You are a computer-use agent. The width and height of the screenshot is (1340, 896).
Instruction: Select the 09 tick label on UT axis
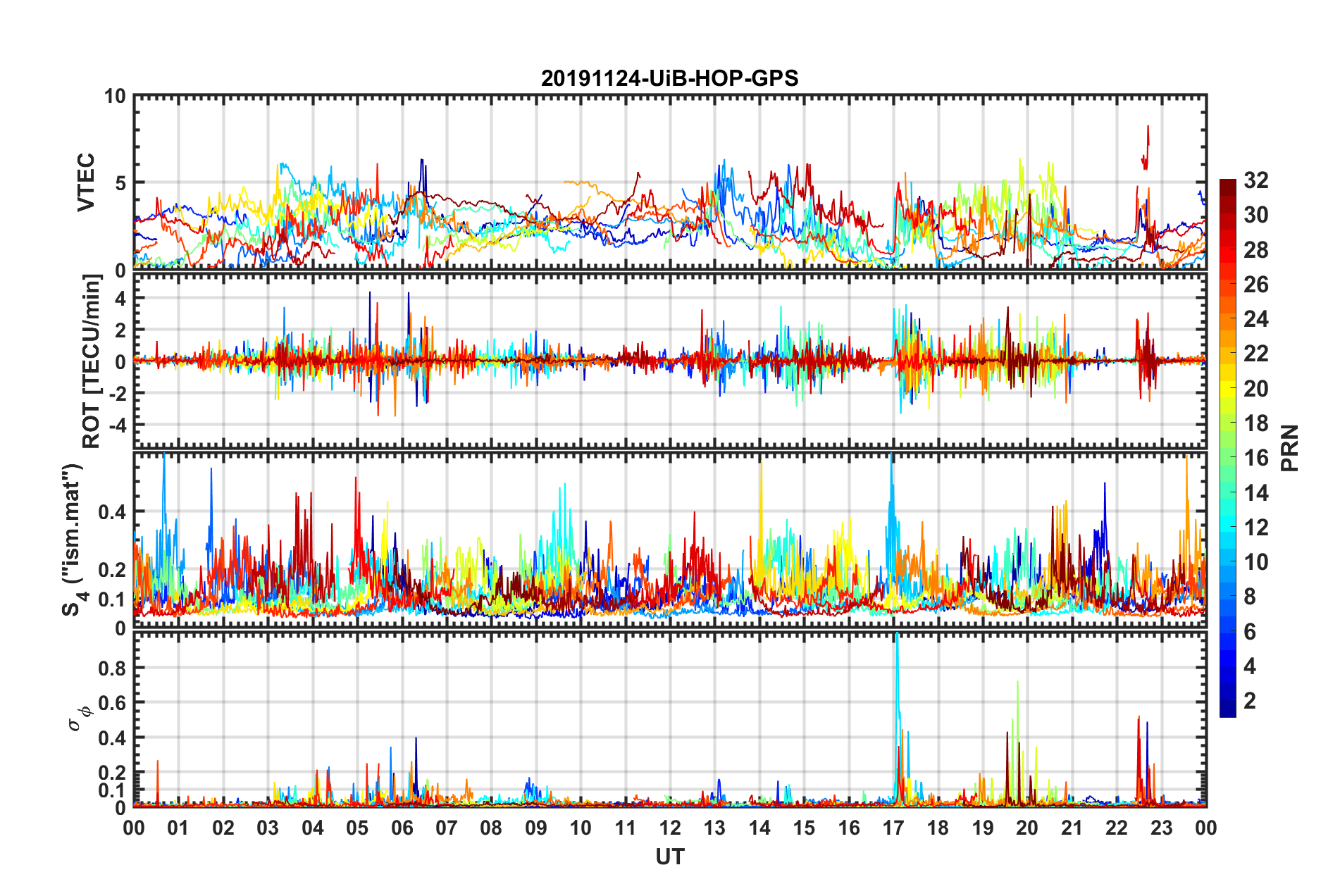pos(536,828)
